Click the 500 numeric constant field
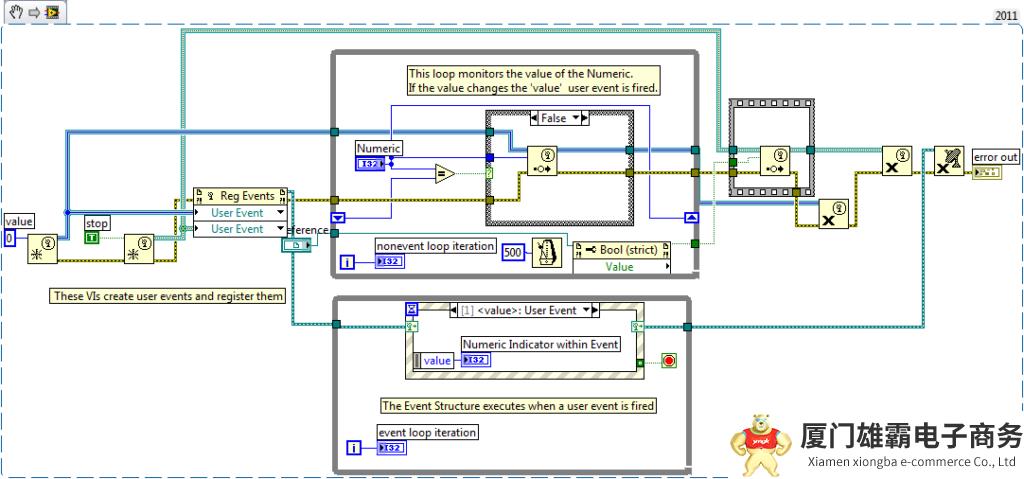 point(512,250)
